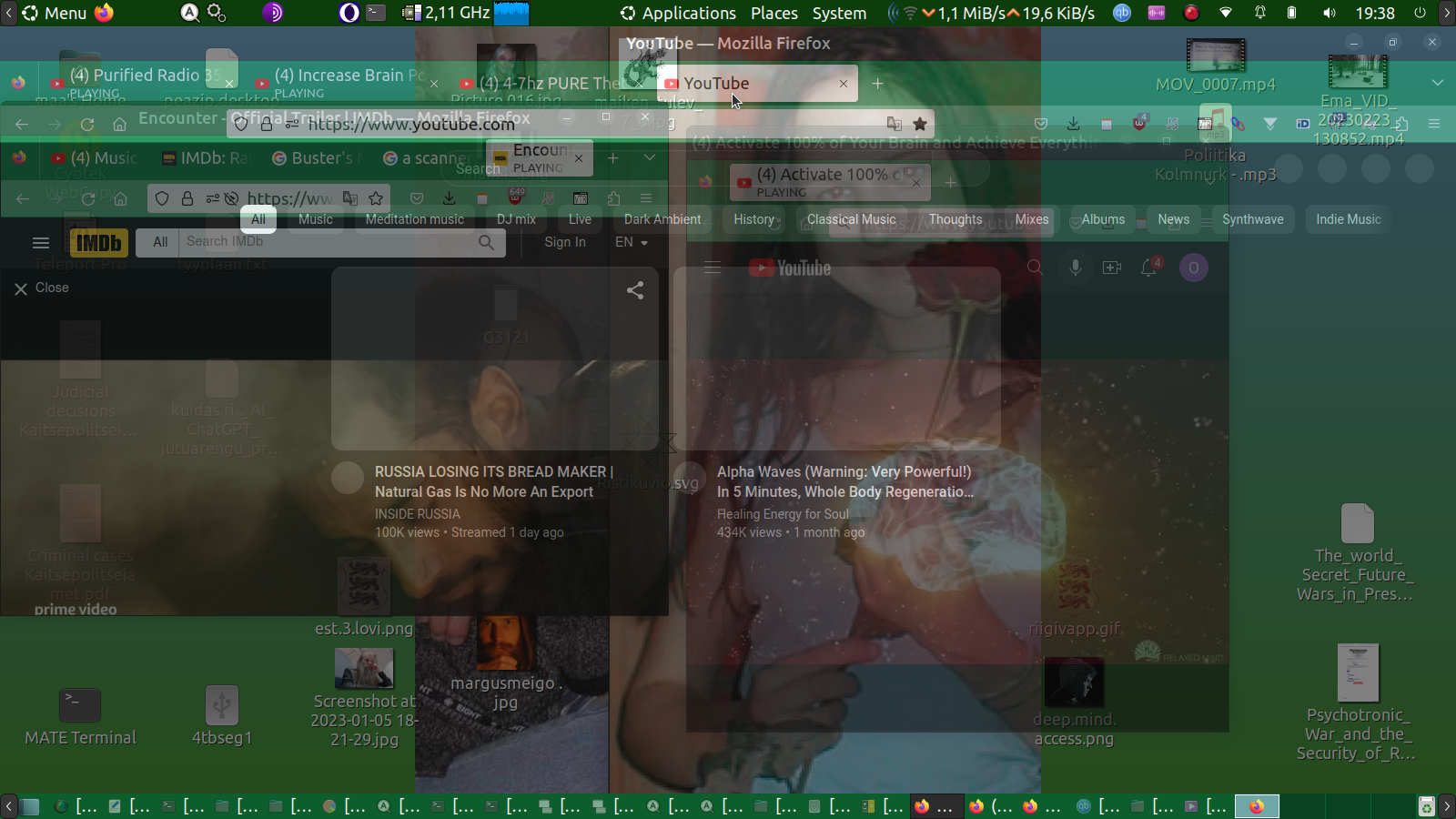Select the 'DJ mix' filter chip
This screenshot has width=1456, height=819.
coord(516,219)
